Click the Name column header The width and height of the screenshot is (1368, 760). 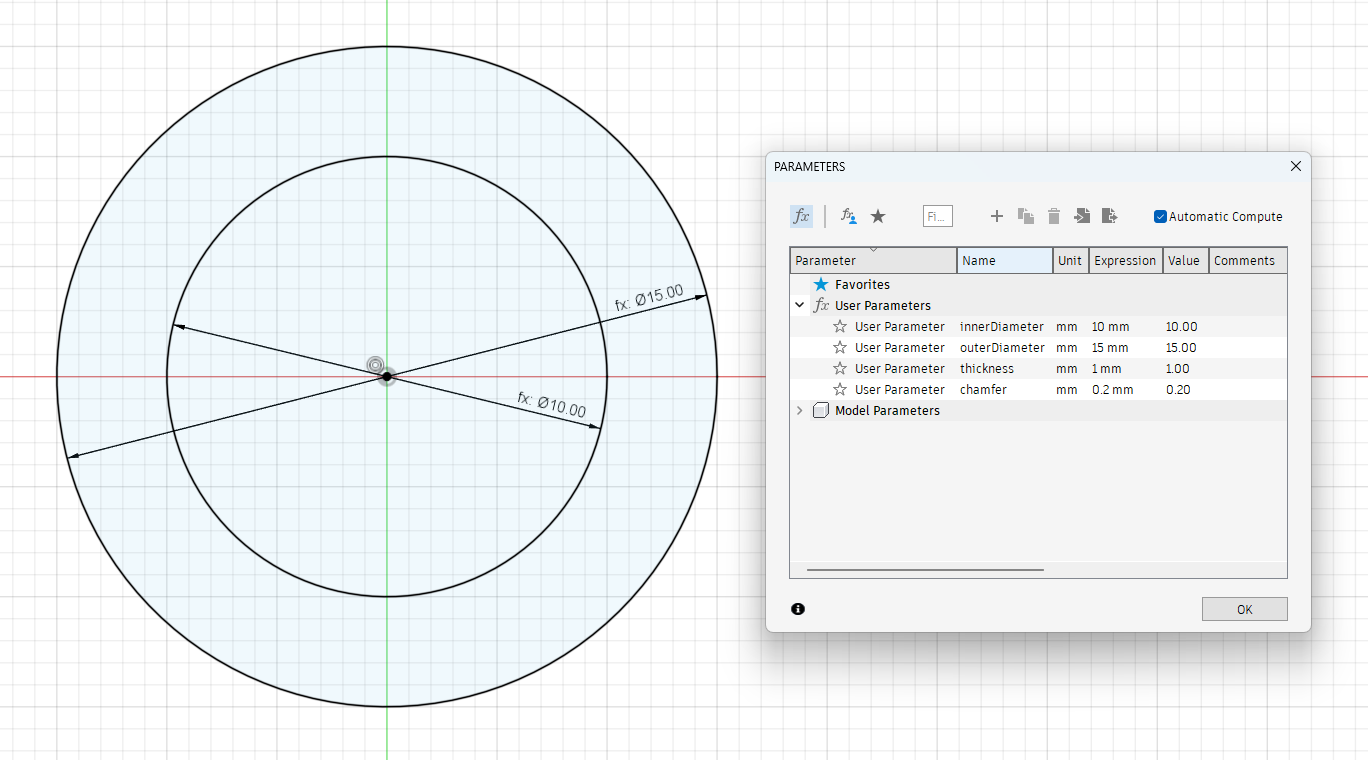(x=1005, y=261)
